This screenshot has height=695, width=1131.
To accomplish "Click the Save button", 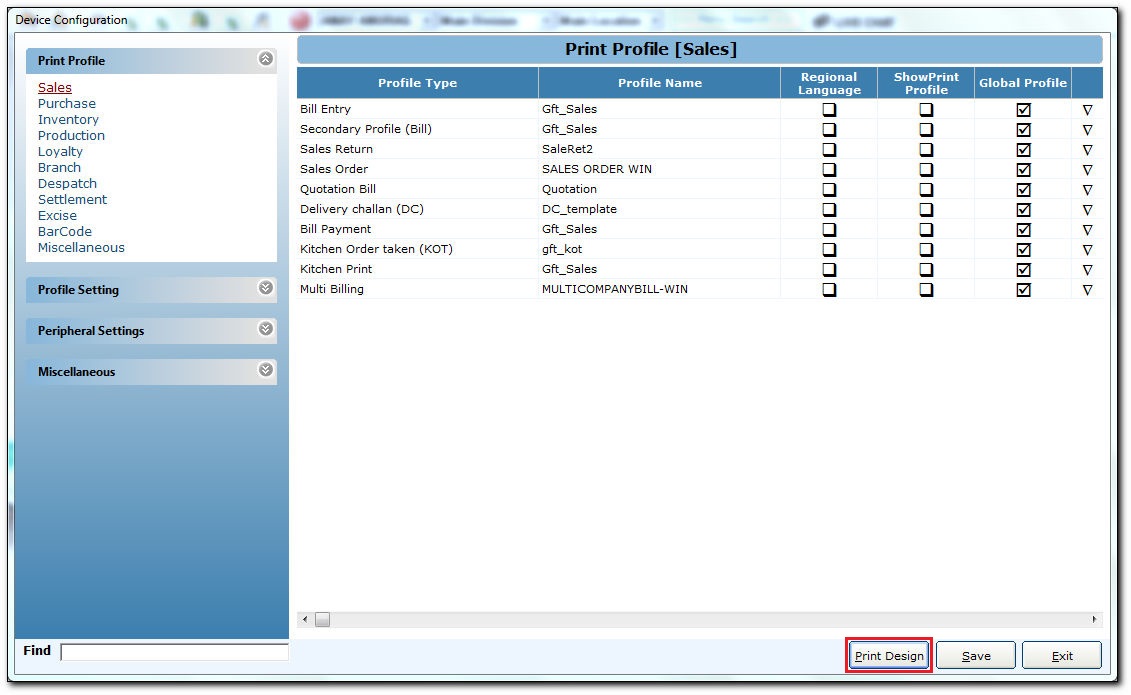I will coord(976,656).
